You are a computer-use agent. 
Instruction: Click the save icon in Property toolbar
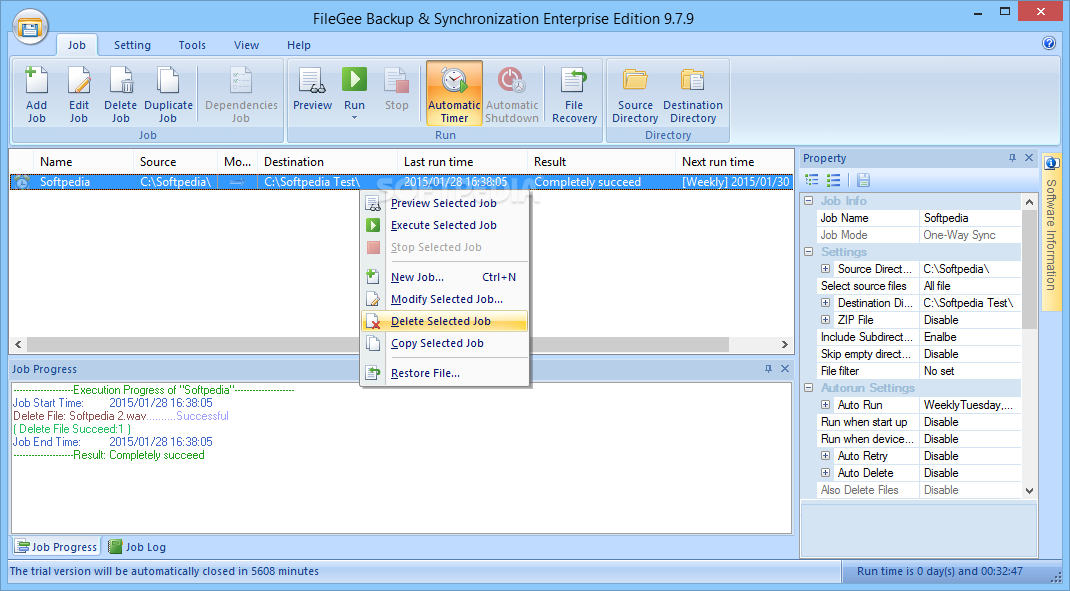[x=863, y=180]
